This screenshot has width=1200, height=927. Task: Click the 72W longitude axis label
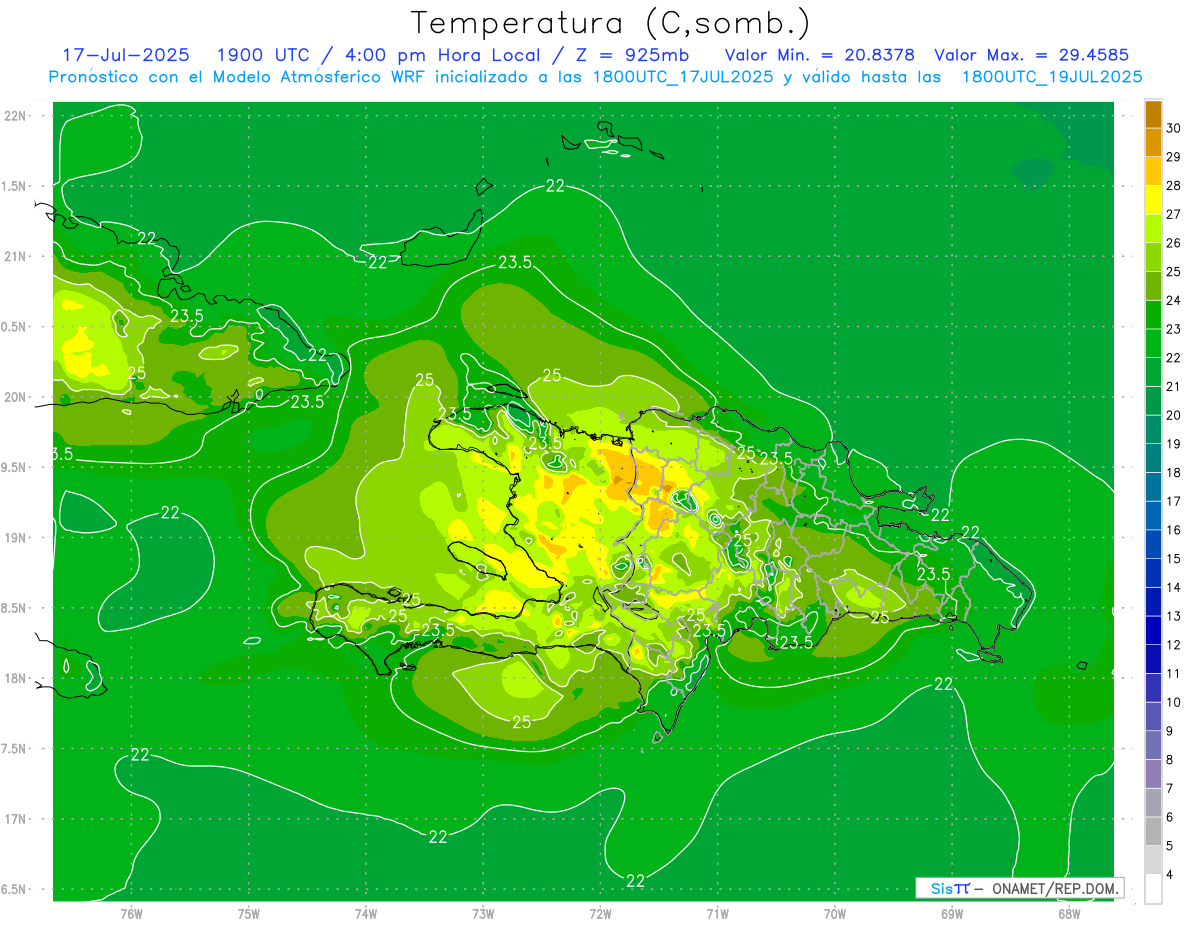click(600, 914)
